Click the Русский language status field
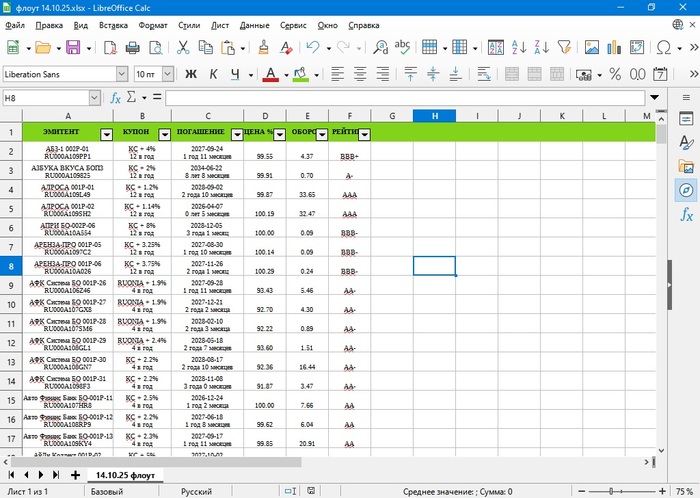The image size is (700, 498). [196, 491]
